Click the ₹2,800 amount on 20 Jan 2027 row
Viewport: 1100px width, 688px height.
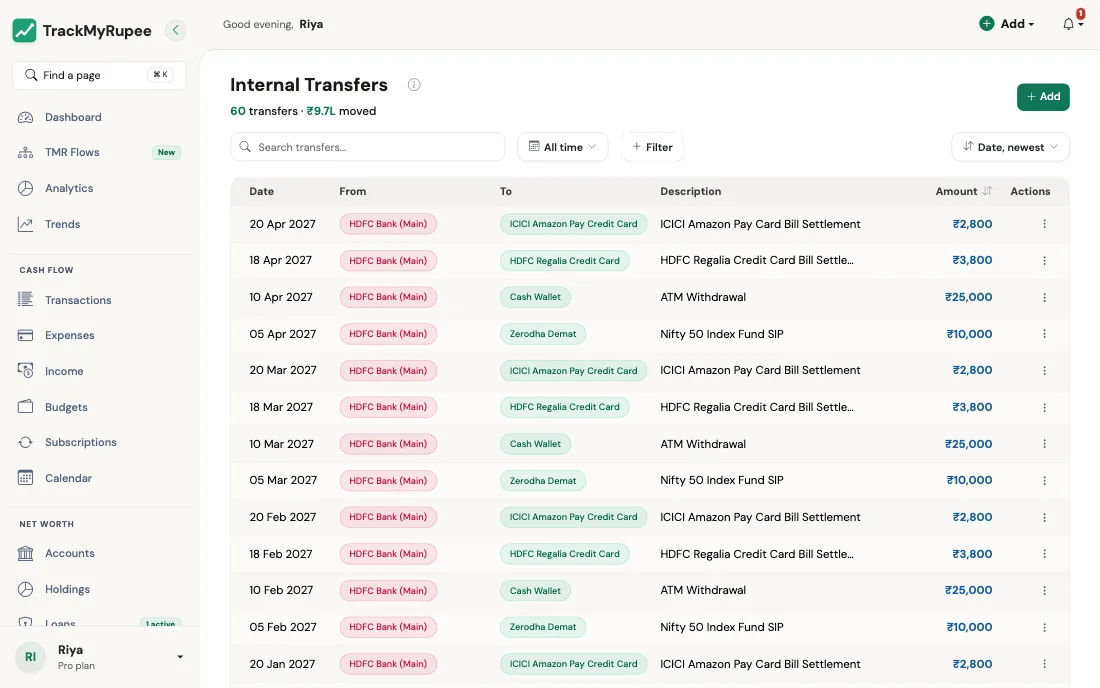972,664
